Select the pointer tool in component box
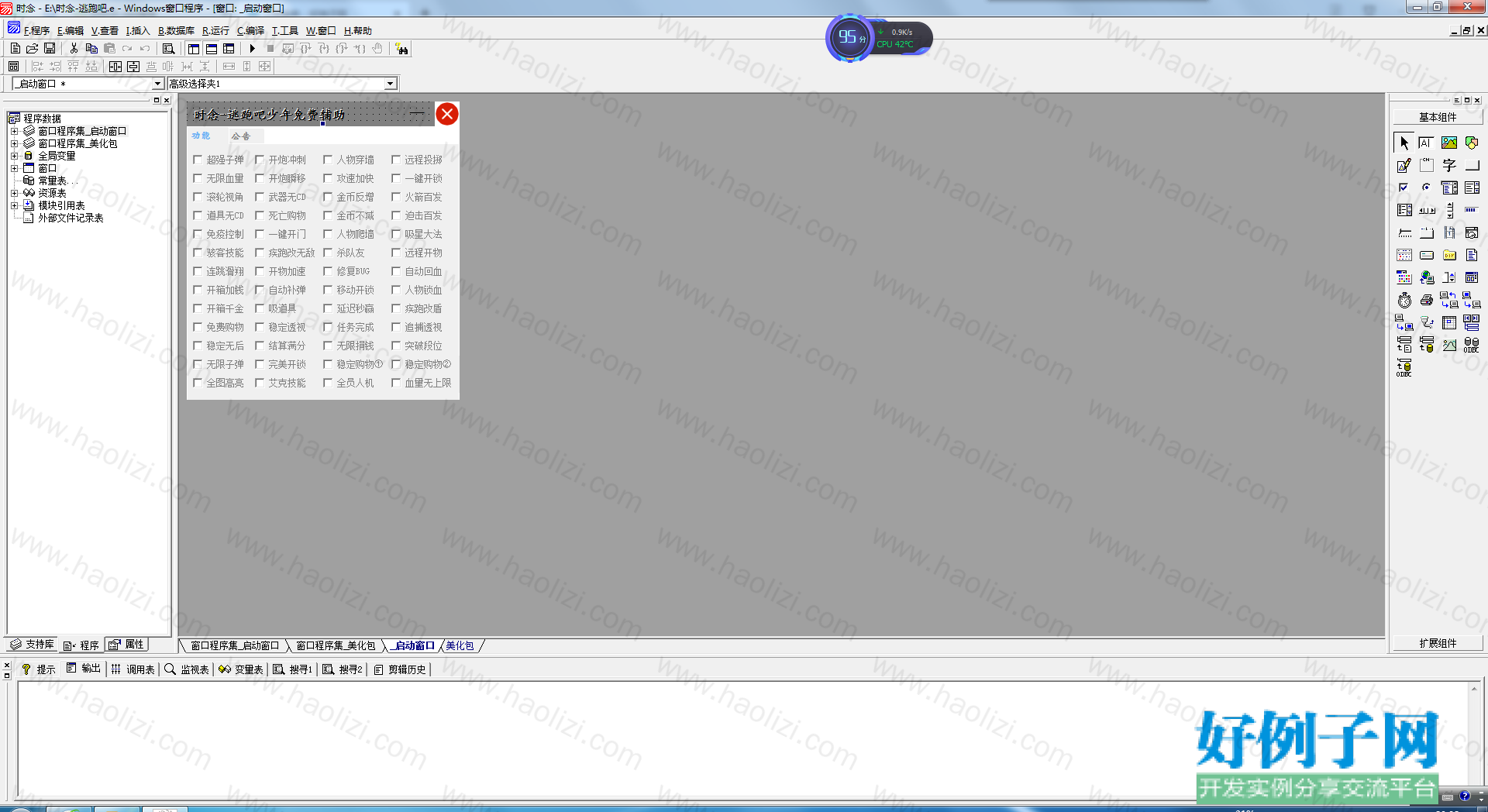 point(1404,143)
